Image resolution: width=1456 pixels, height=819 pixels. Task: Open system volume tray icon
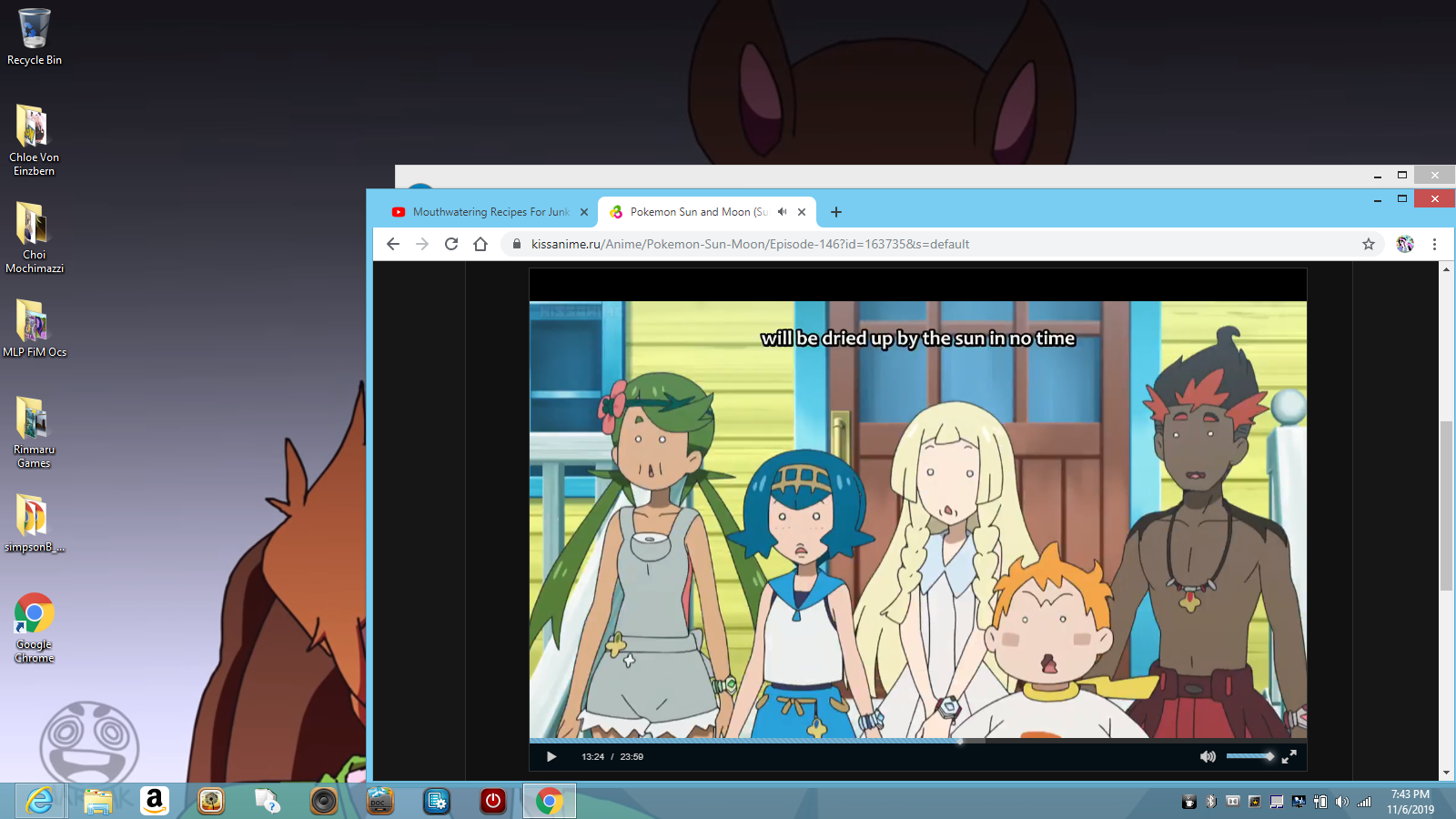1342,802
